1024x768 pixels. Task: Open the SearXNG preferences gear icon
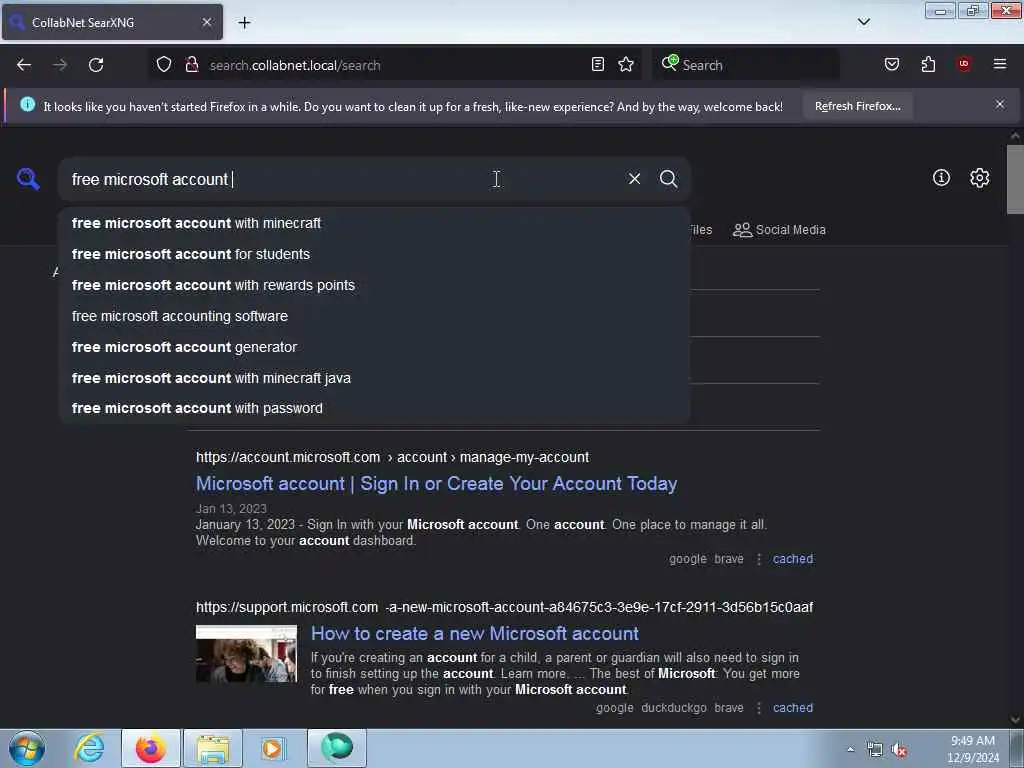click(x=979, y=178)
